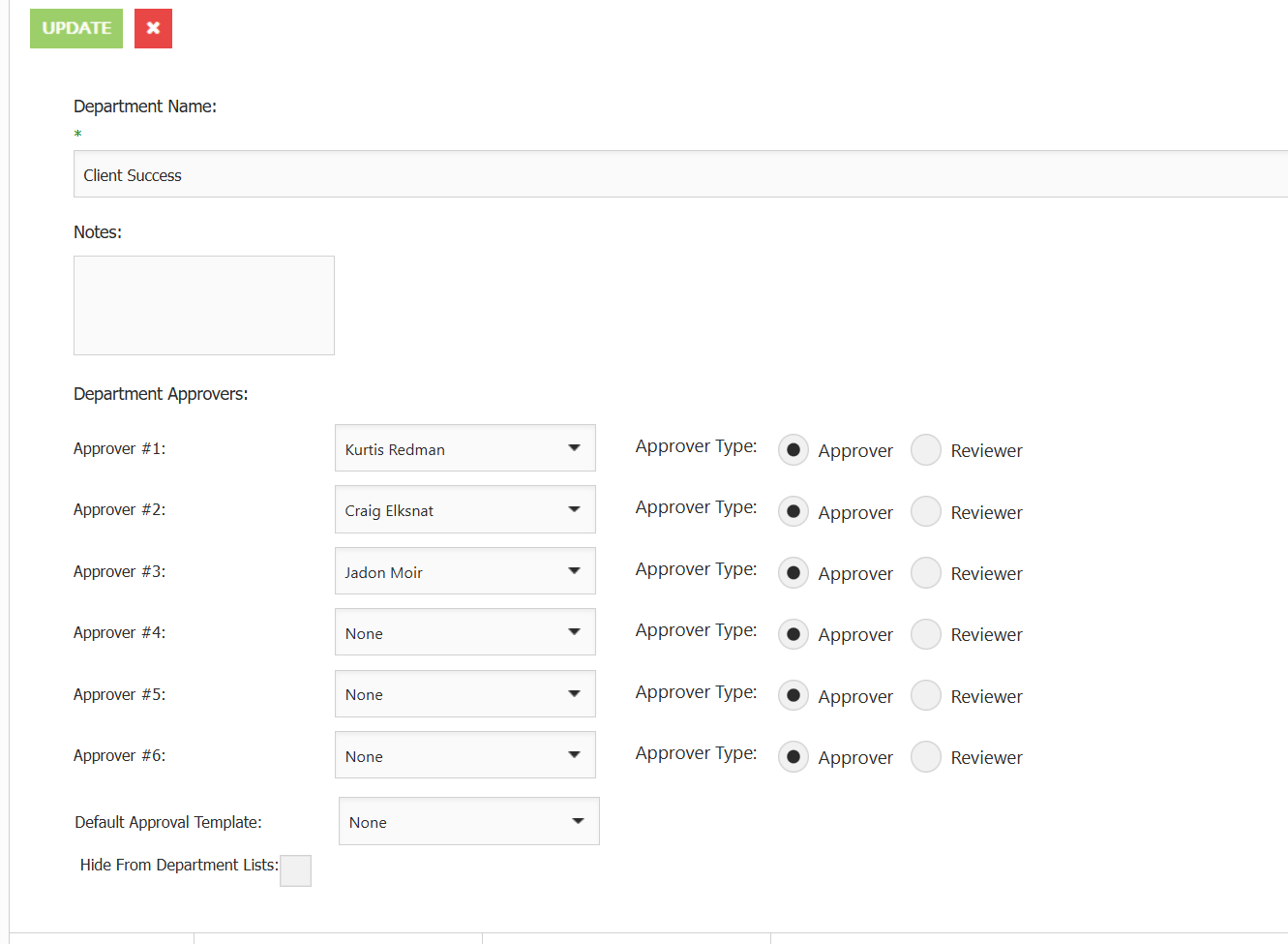Set Approver #5 type to Reviewer
Image resolution: width=1288 pixels, height=944 pixels.
click(926, 695)
